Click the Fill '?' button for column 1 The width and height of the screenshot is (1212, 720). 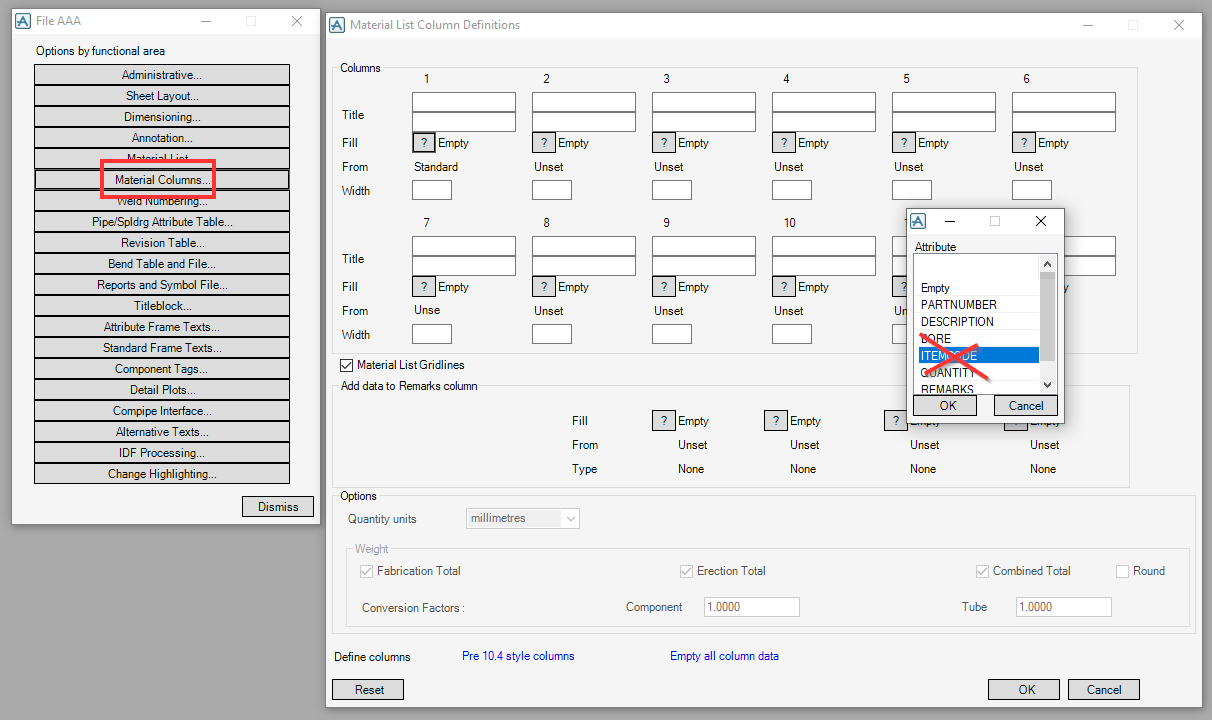click(424, 143)
